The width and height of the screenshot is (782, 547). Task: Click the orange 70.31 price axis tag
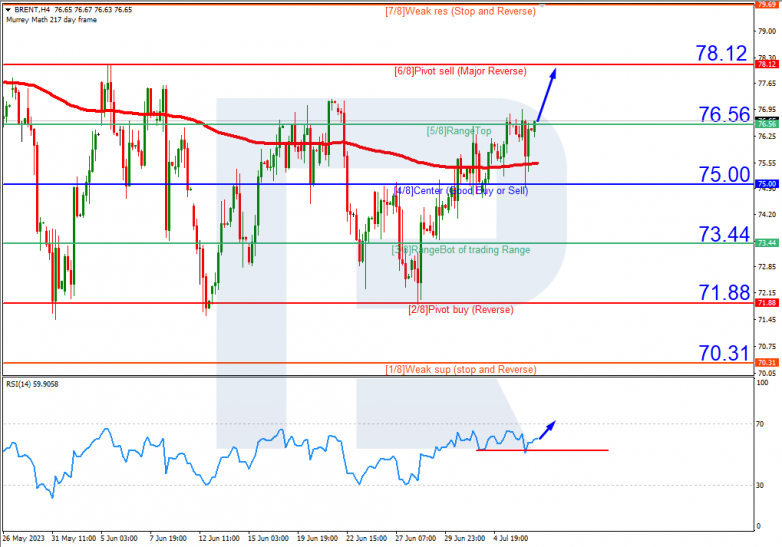coord(767,363)
